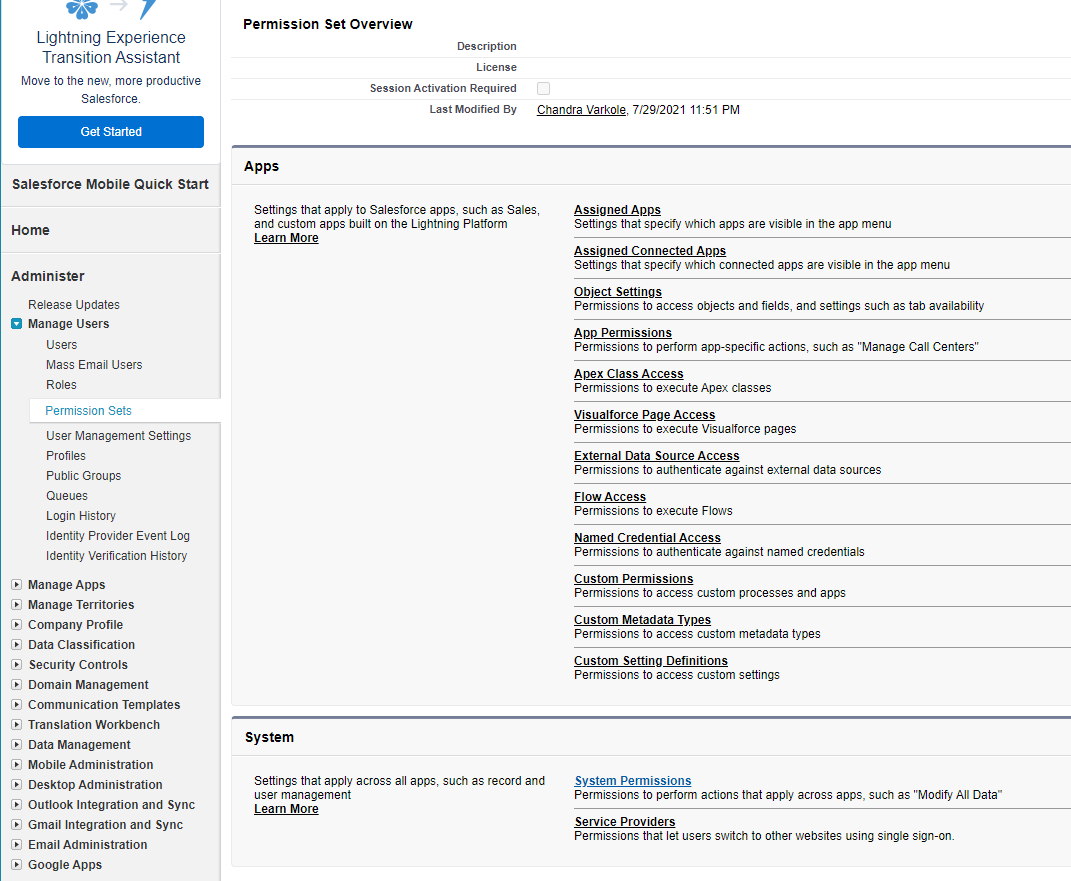The image size is (1071, 881).
Task: Click Email Administration label text
Action: 87,845
